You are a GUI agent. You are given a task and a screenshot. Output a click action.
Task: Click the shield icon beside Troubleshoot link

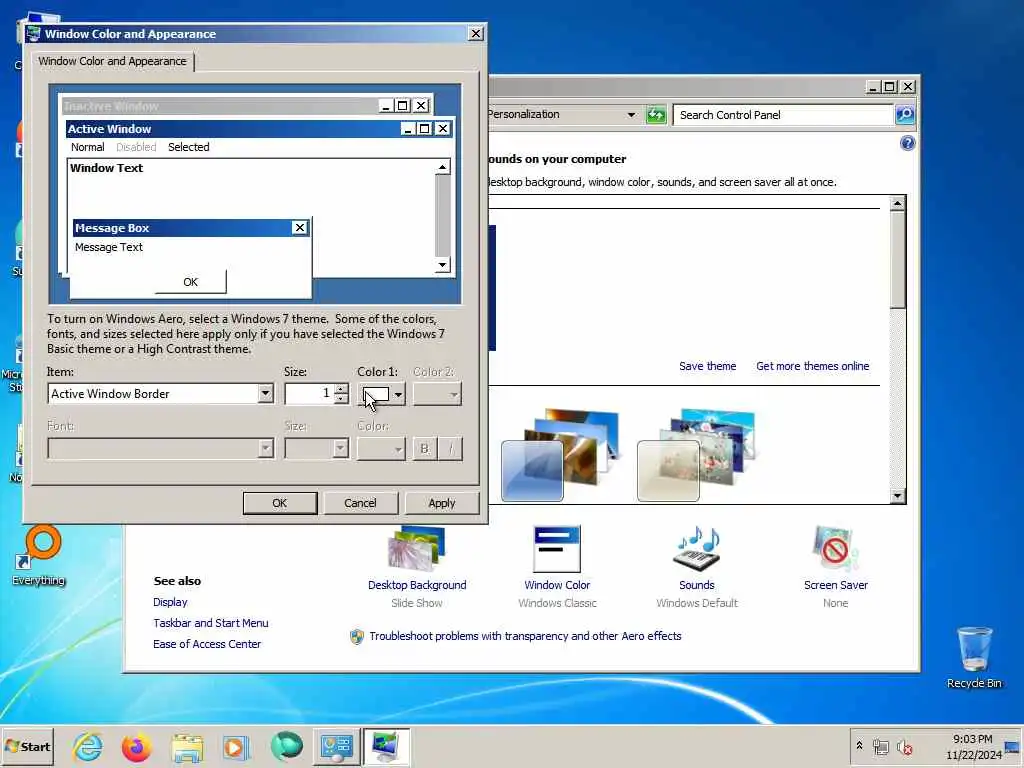(357, 636)
